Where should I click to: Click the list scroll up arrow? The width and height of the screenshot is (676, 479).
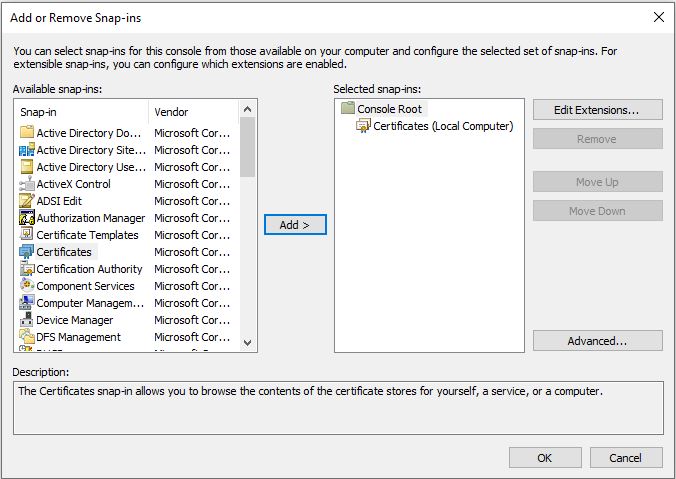click(x=247, y=109)
